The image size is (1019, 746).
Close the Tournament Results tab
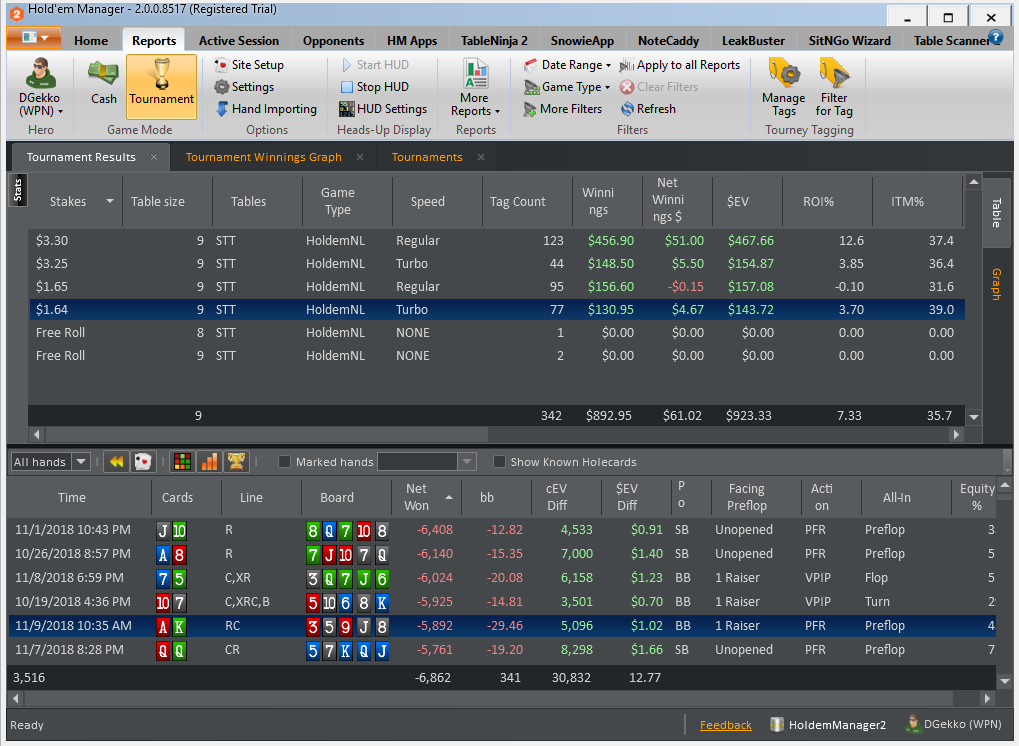[x=154, y=157]
